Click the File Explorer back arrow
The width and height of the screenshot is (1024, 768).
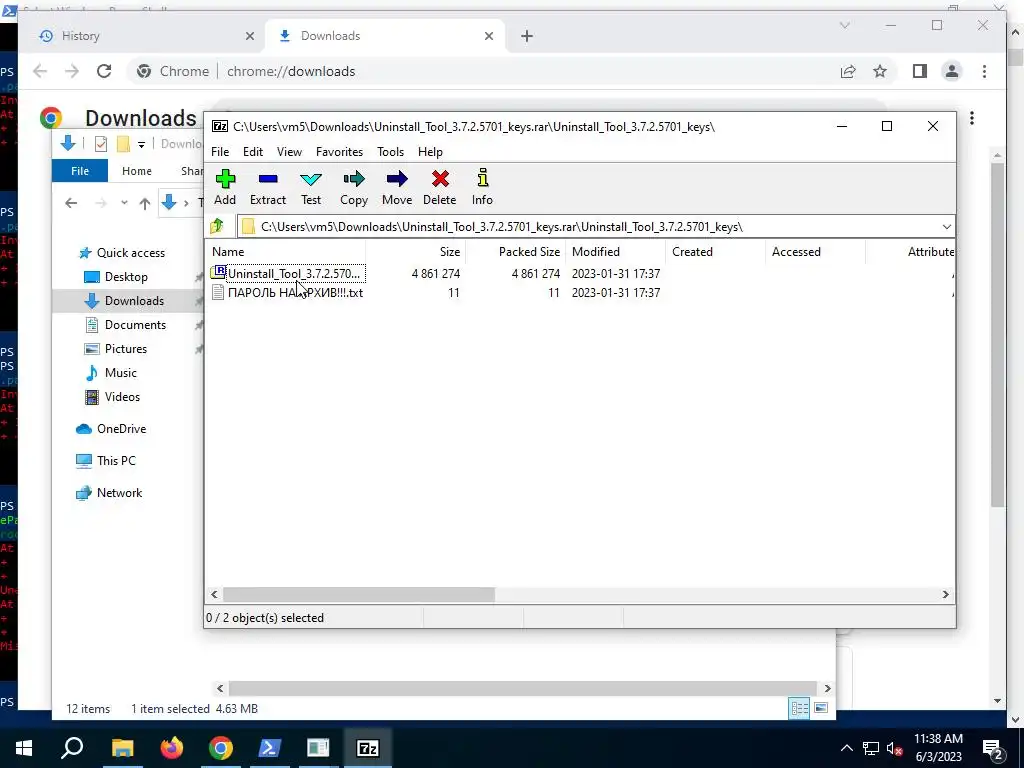71,203
